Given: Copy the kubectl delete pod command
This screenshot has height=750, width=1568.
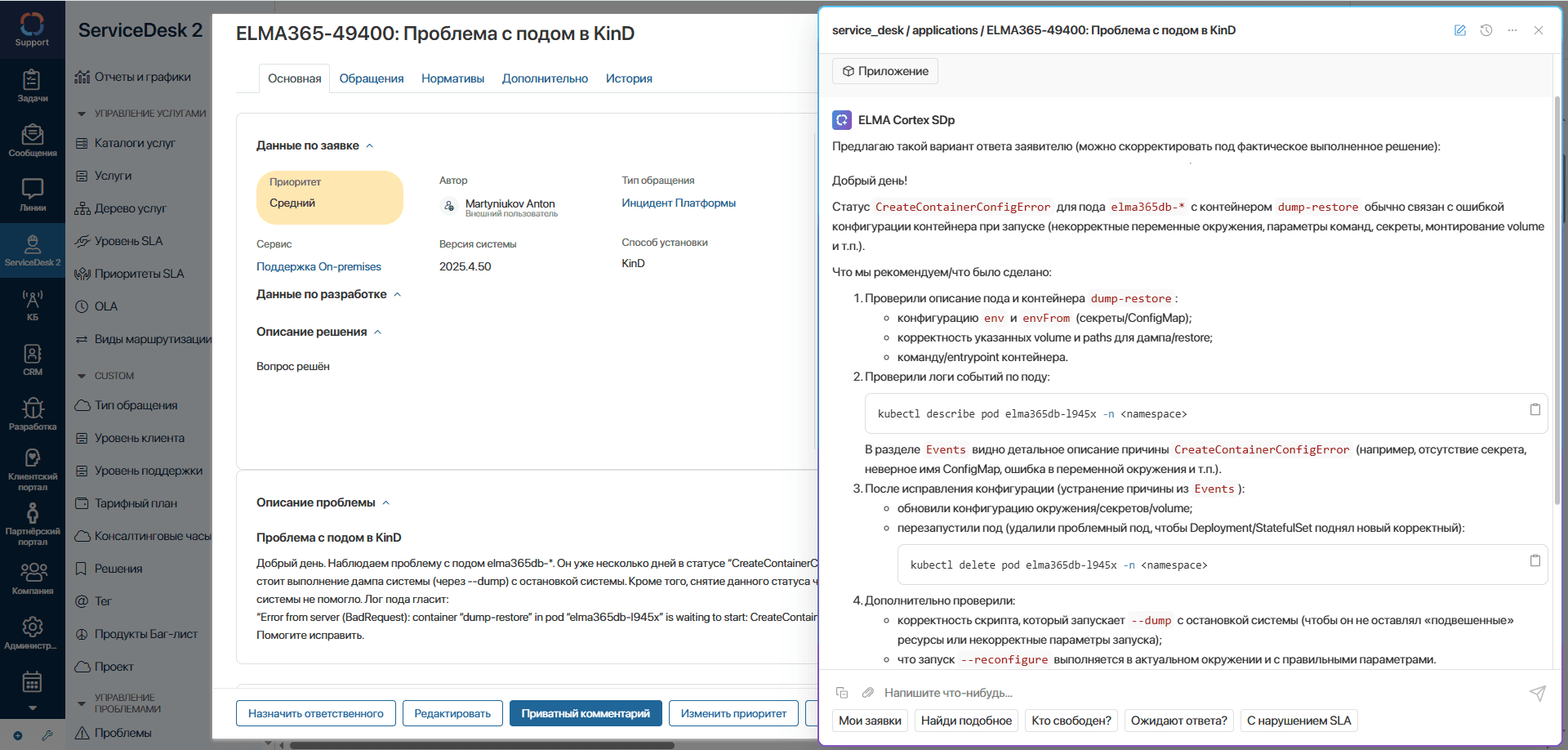Looking at the screenshot, I should point(1535,560).
